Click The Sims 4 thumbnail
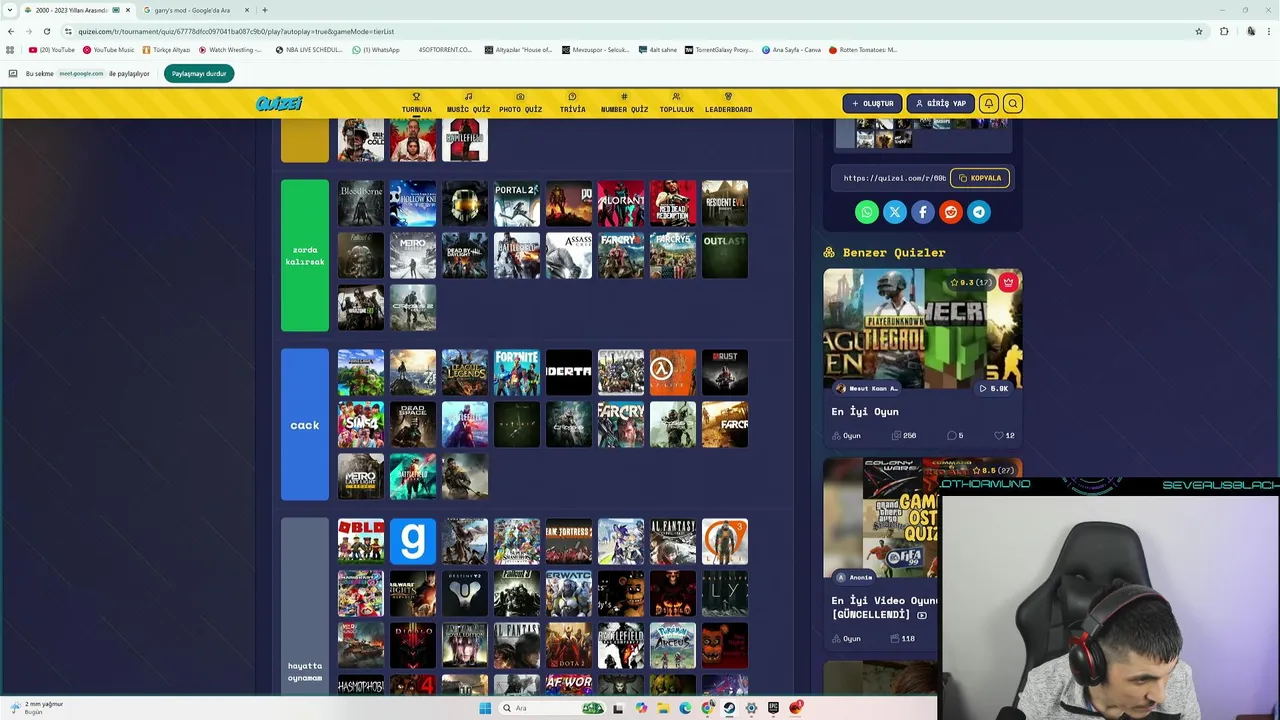This screenshot has width=1280, height=720. (x=361, y=424)
